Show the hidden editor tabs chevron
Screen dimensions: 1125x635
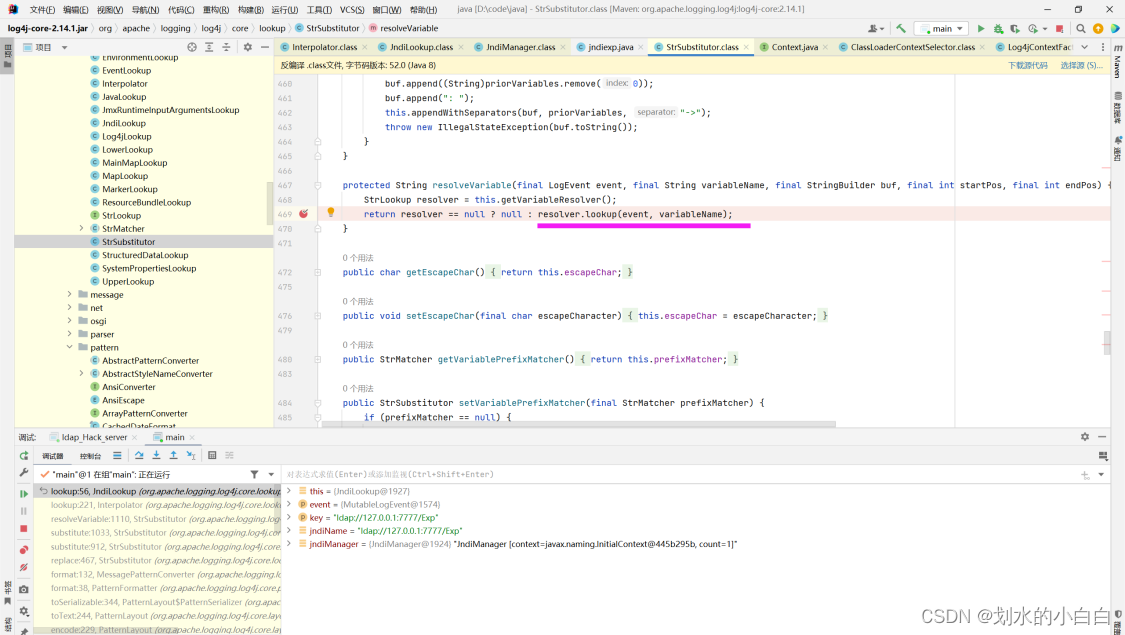(1085, 47)
